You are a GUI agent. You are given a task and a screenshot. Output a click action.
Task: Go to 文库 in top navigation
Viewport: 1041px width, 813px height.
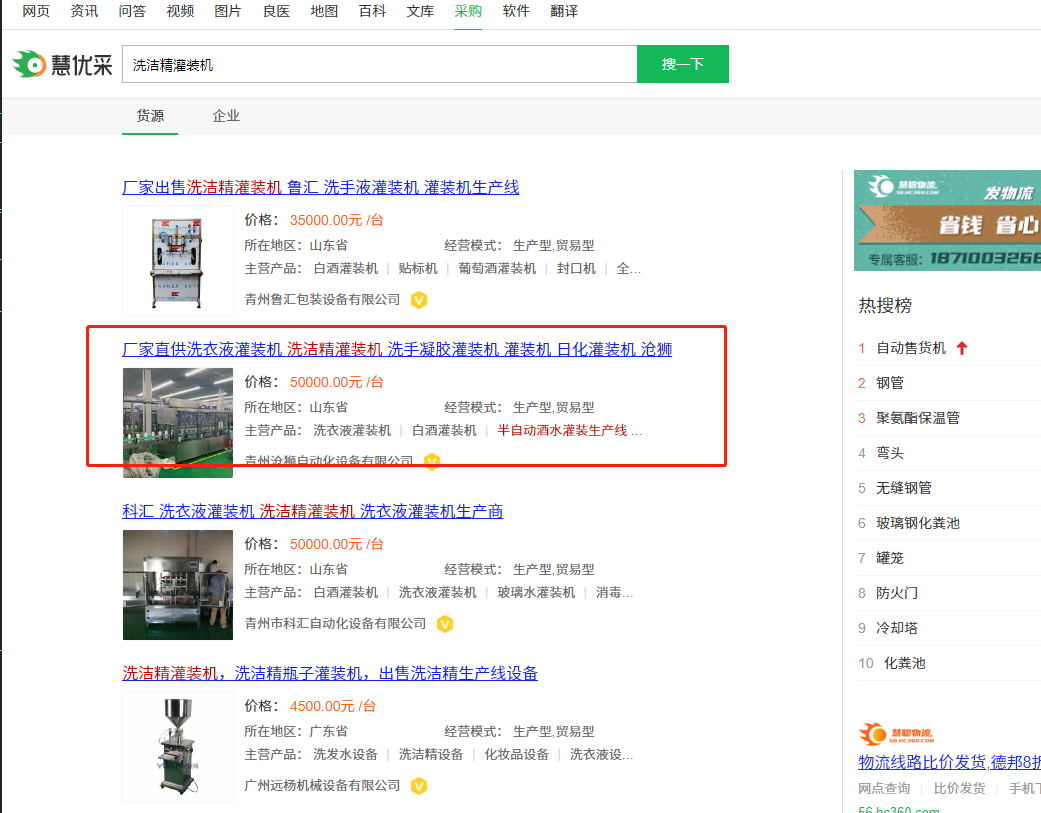pyautogui.click(x=420, y=11)
